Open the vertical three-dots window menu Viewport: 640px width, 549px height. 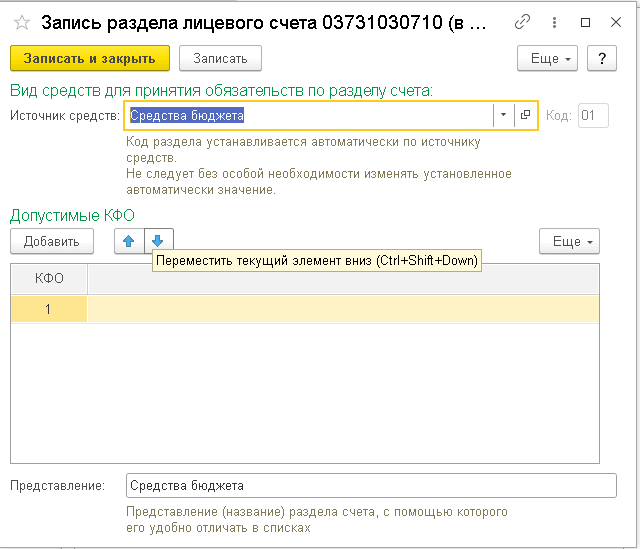point(554,22)
